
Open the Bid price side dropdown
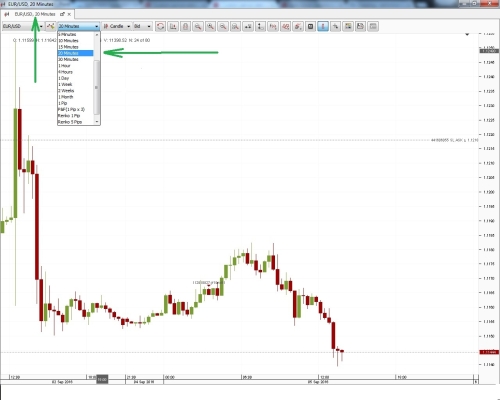pyautogui.click(x=142, y=26)
